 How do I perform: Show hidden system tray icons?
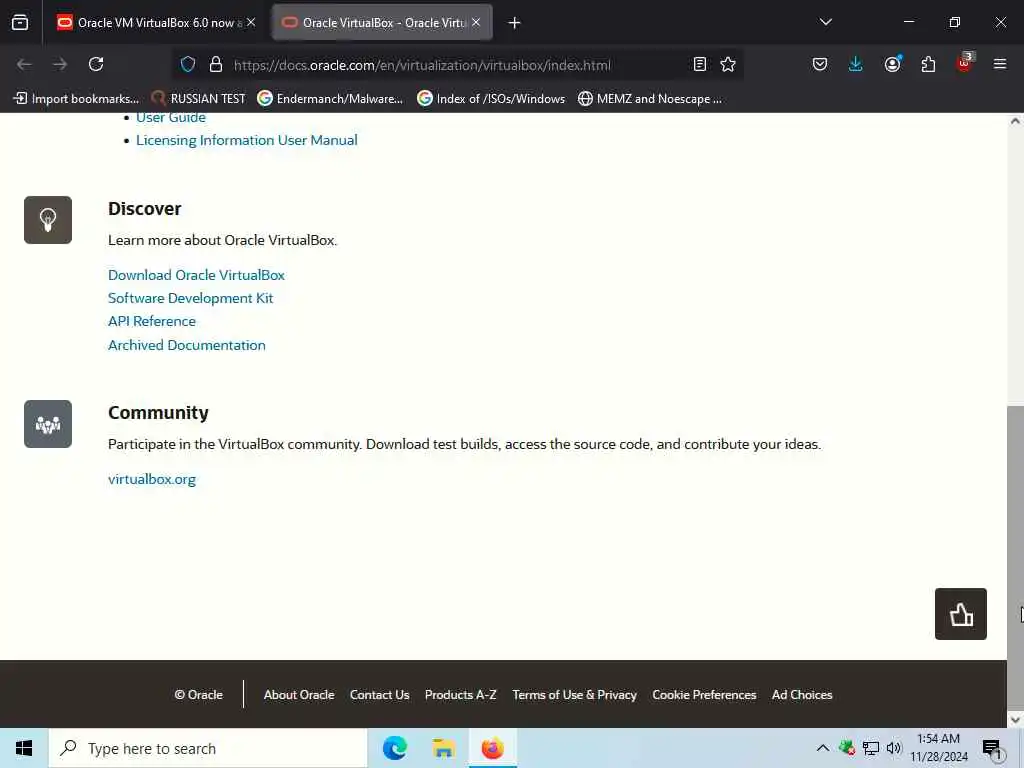823,748
